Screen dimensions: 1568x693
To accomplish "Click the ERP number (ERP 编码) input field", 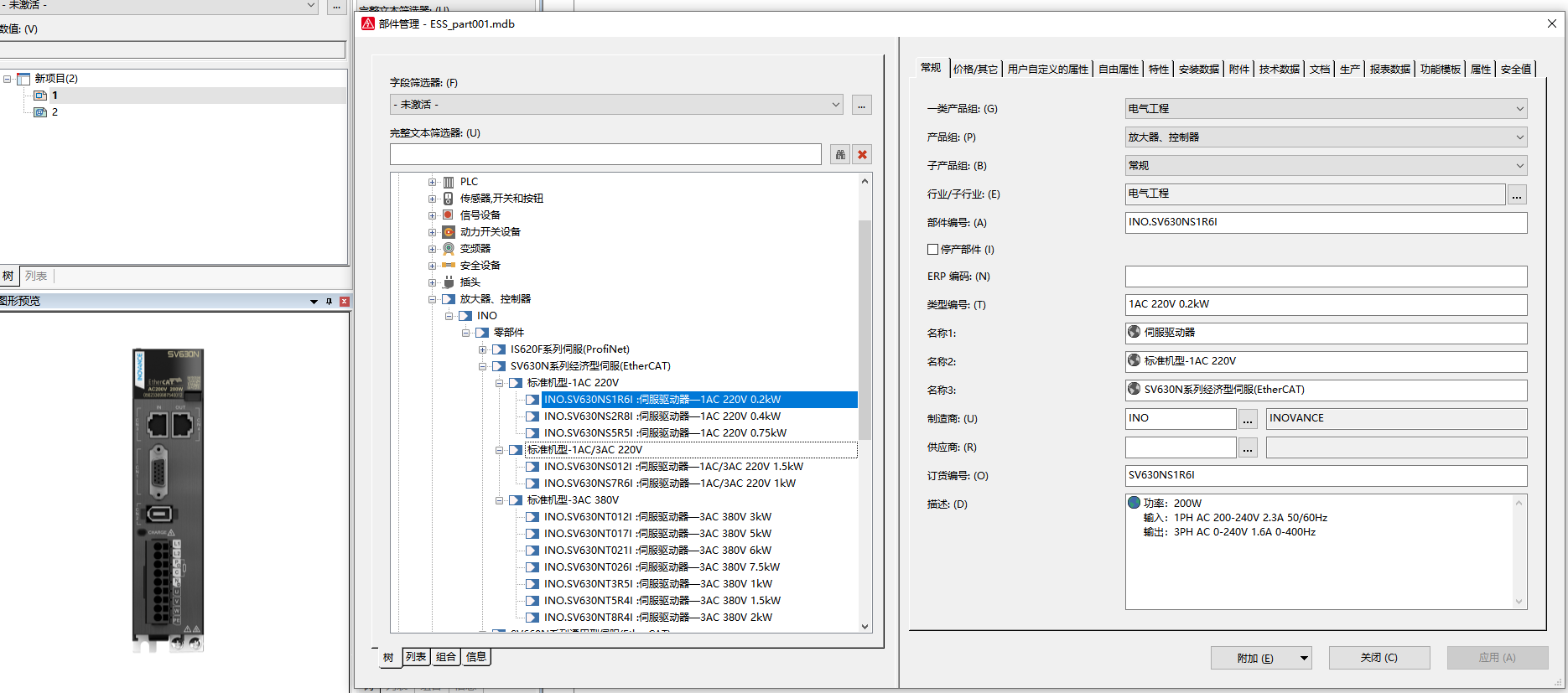I will click(1325, 277).
